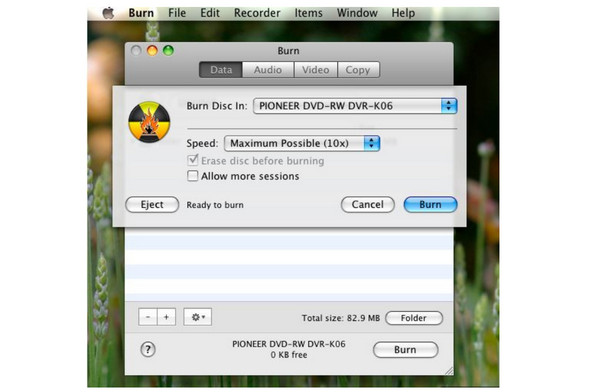
Task: Open the Help menu
Action: click(403, 13)
